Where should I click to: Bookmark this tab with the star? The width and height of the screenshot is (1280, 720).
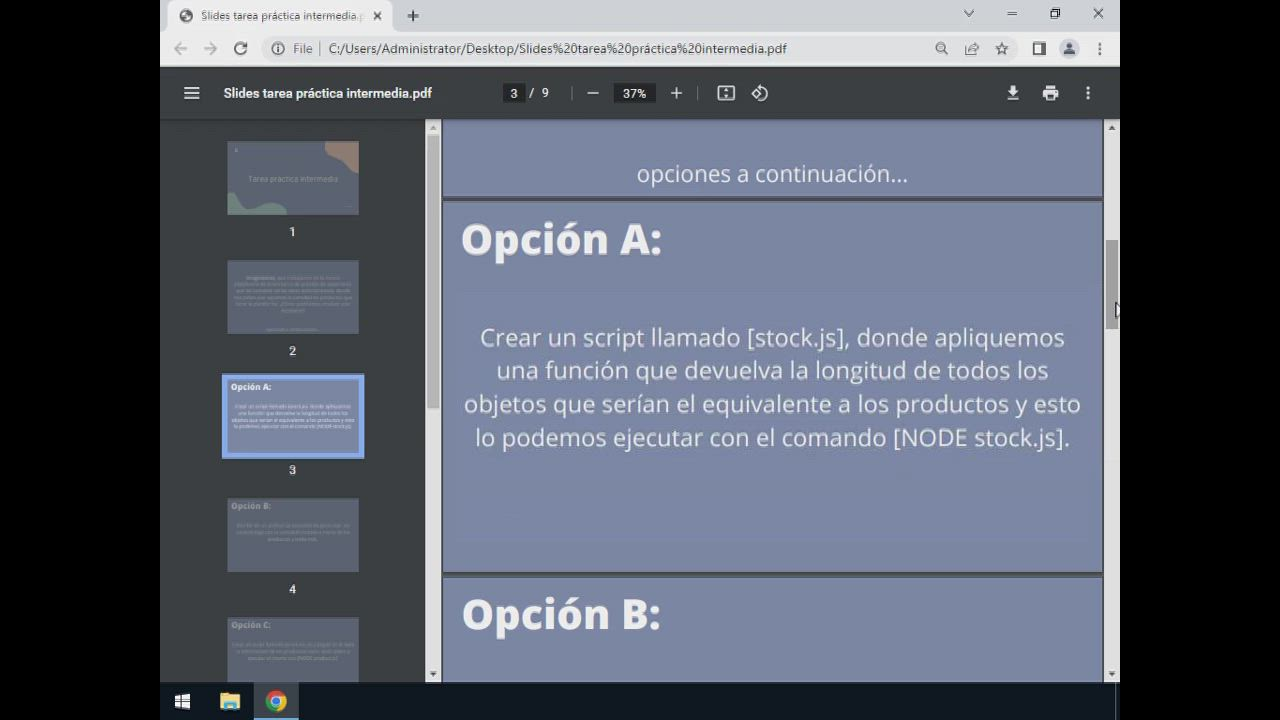[1001, 48]
